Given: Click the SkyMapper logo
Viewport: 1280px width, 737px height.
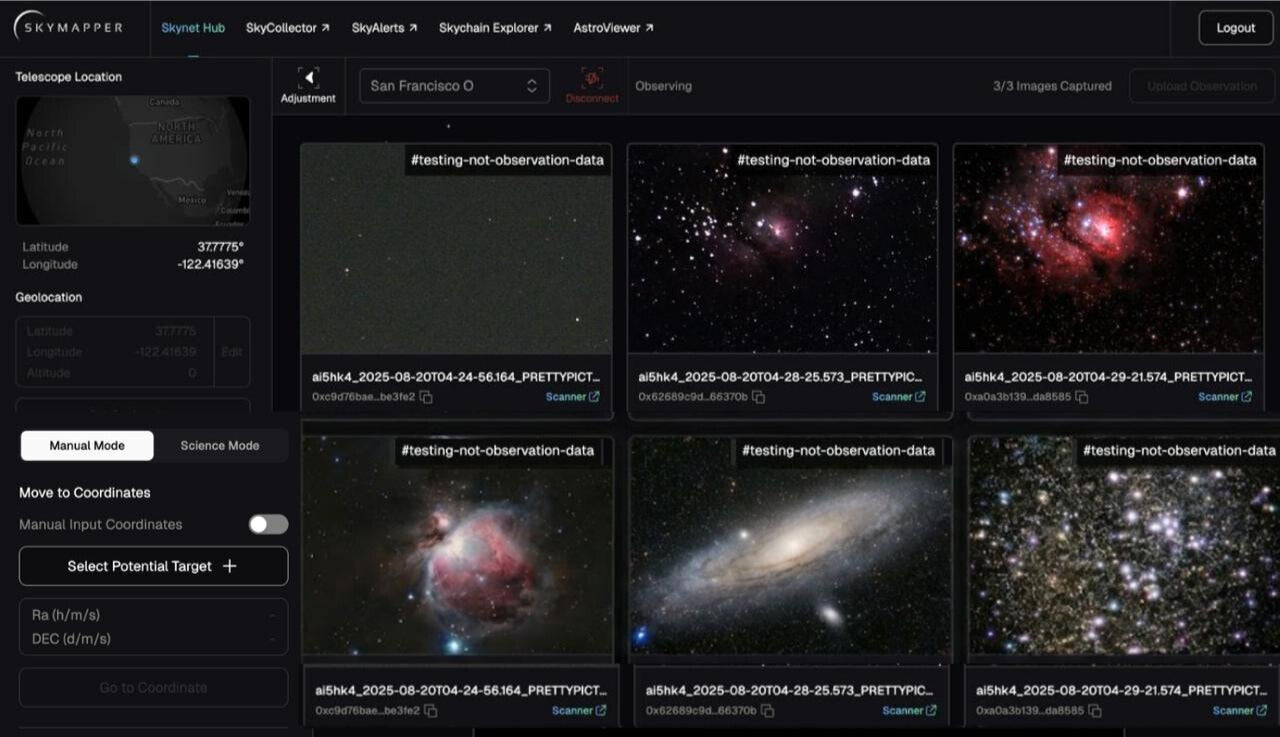Looking at the screenshot, I should (68, 28).
